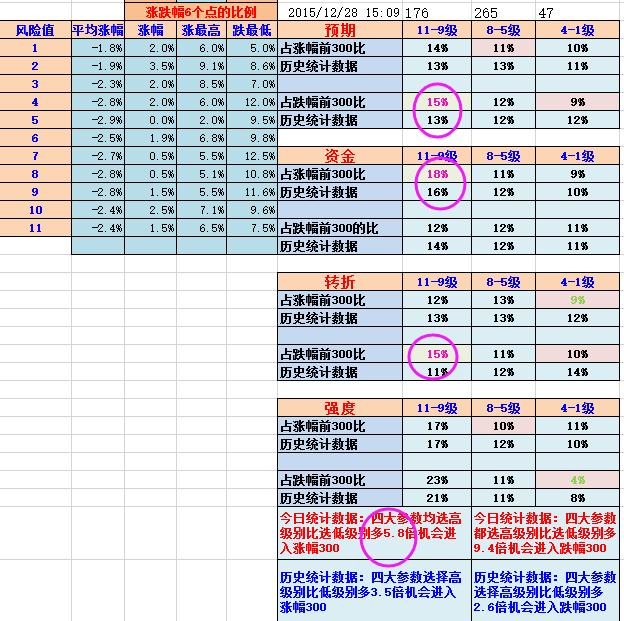Select the red note mentioning 9.4倍

[x=545, y=533]
